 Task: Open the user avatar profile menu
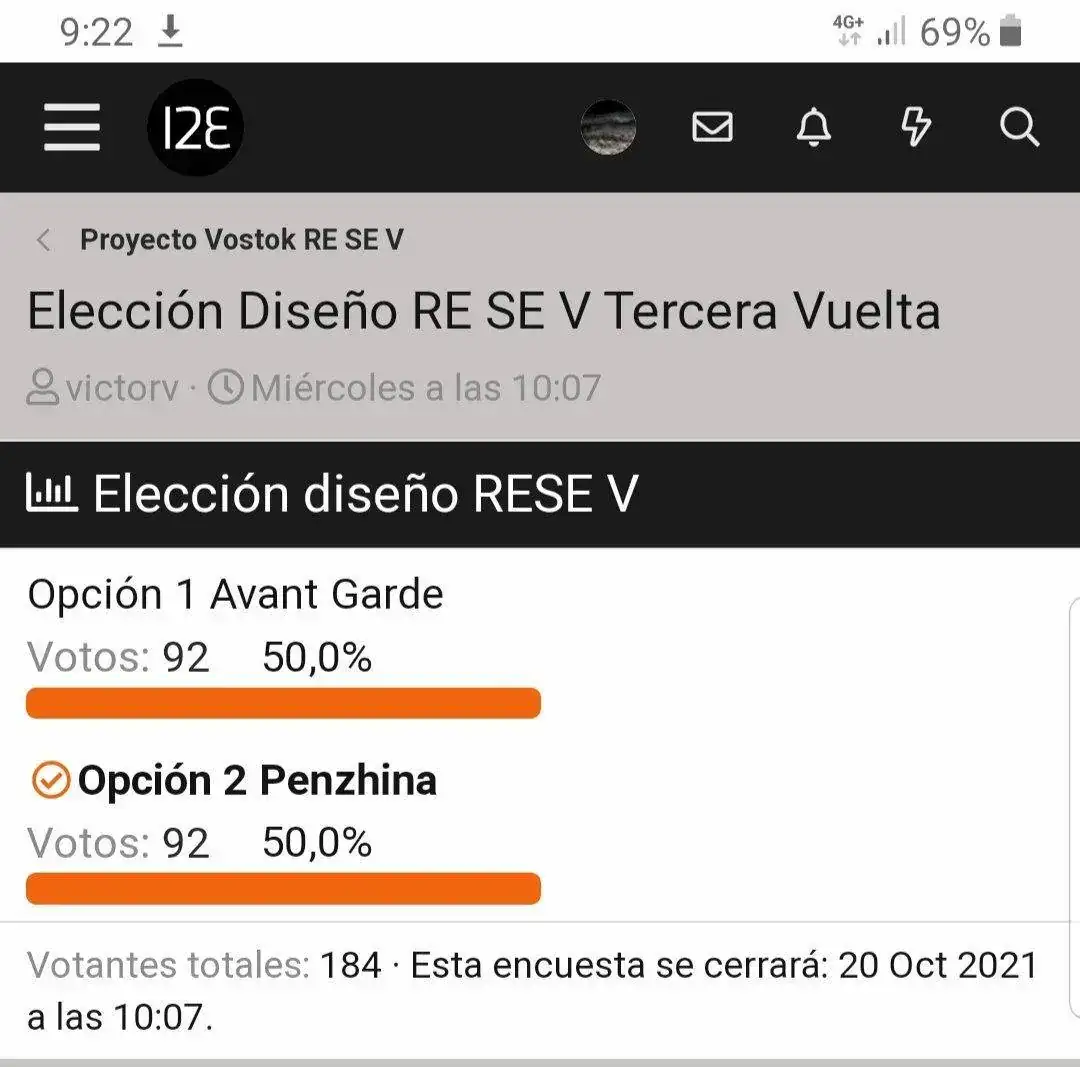coord(608,127)
